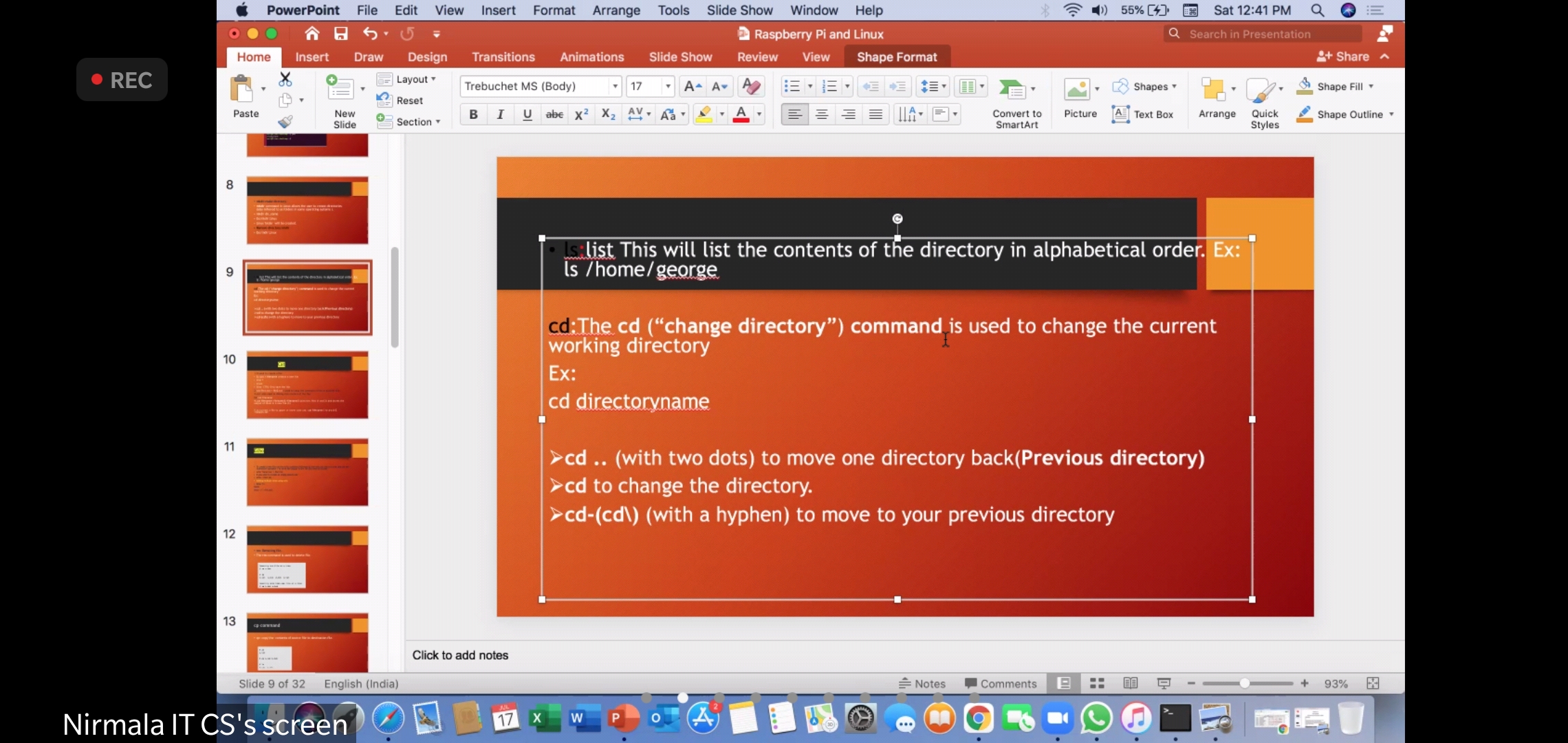Image resolution: width=1568 pixels, height=743 pixels.
Task: Click the Format Painter brush icon
Action: [285, 122]
